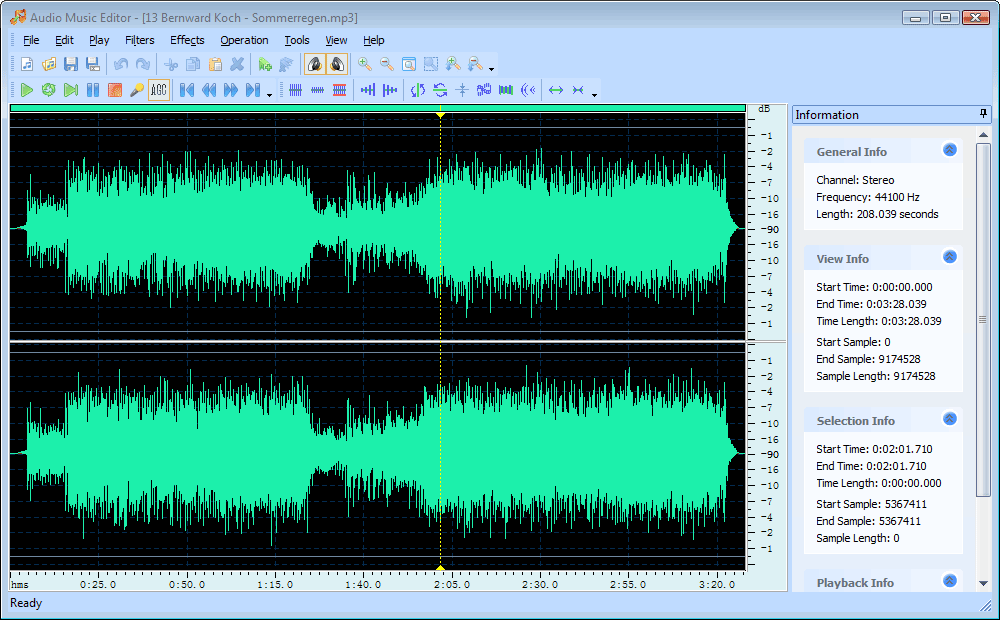Redo the last action

143,64
